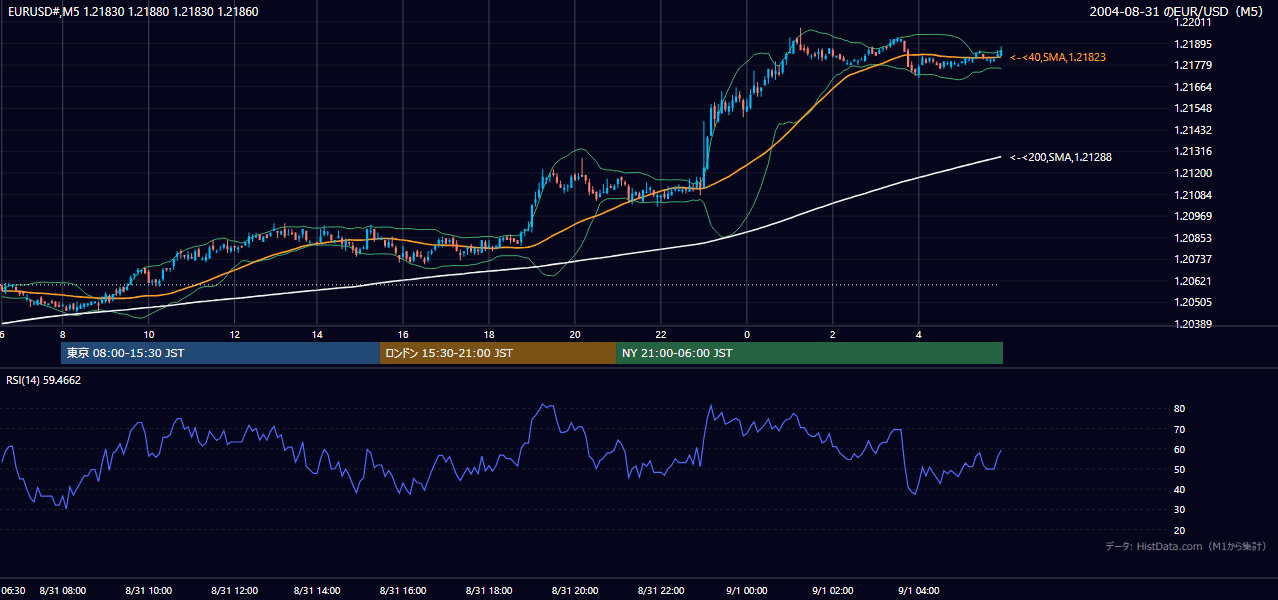Click hour label 16 under the price chart
Image resolution: width=1278 pixels, height=600 pixels.
pos(404,334)
